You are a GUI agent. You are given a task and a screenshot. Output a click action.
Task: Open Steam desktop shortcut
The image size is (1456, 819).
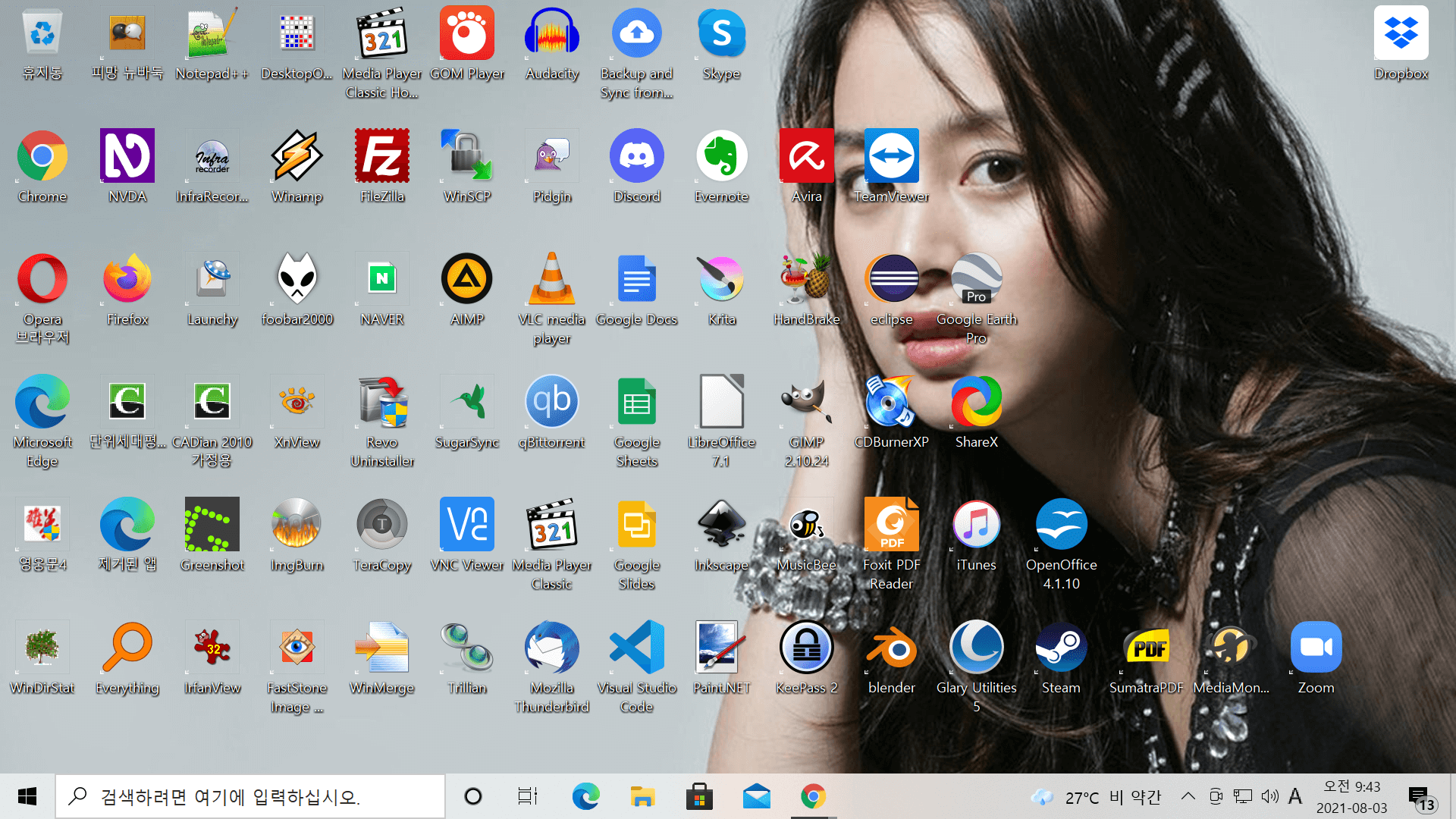pos(1061,658)
